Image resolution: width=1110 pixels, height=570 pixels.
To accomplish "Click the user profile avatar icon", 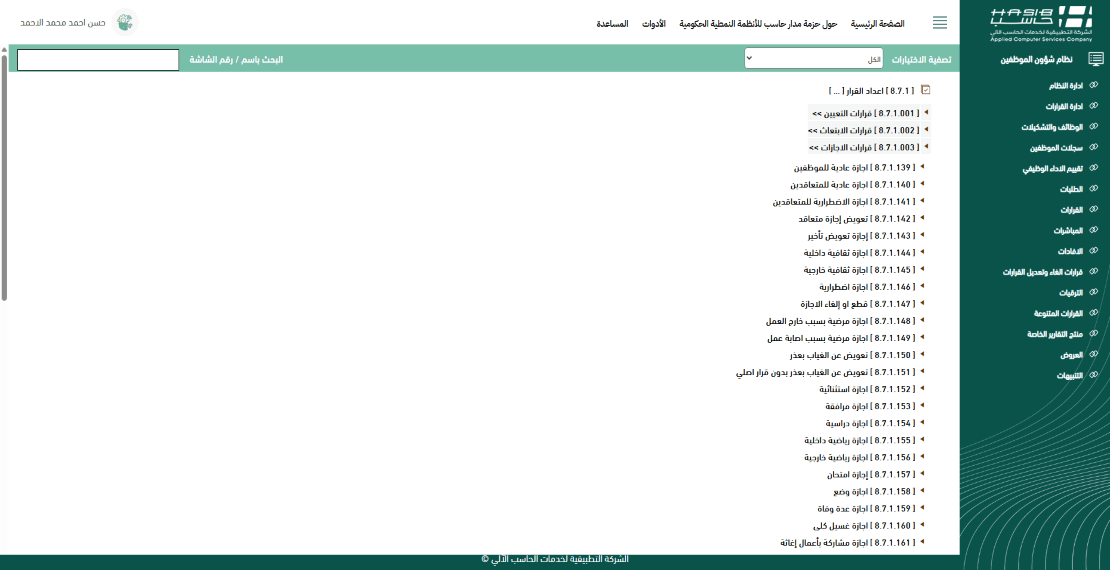I will click(x=125, y=22).
